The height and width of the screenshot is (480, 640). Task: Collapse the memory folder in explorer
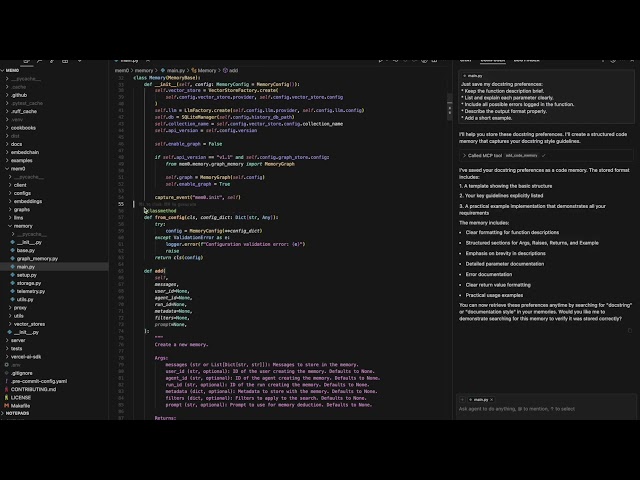10,226
